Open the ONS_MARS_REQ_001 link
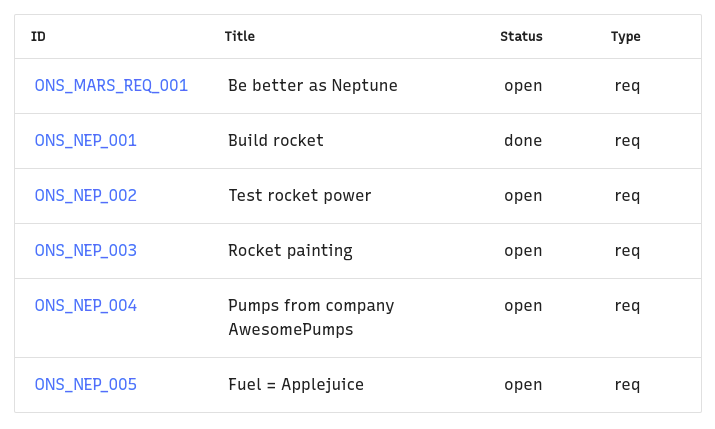This screenshot has width=715, height=429. pos(111,86)
